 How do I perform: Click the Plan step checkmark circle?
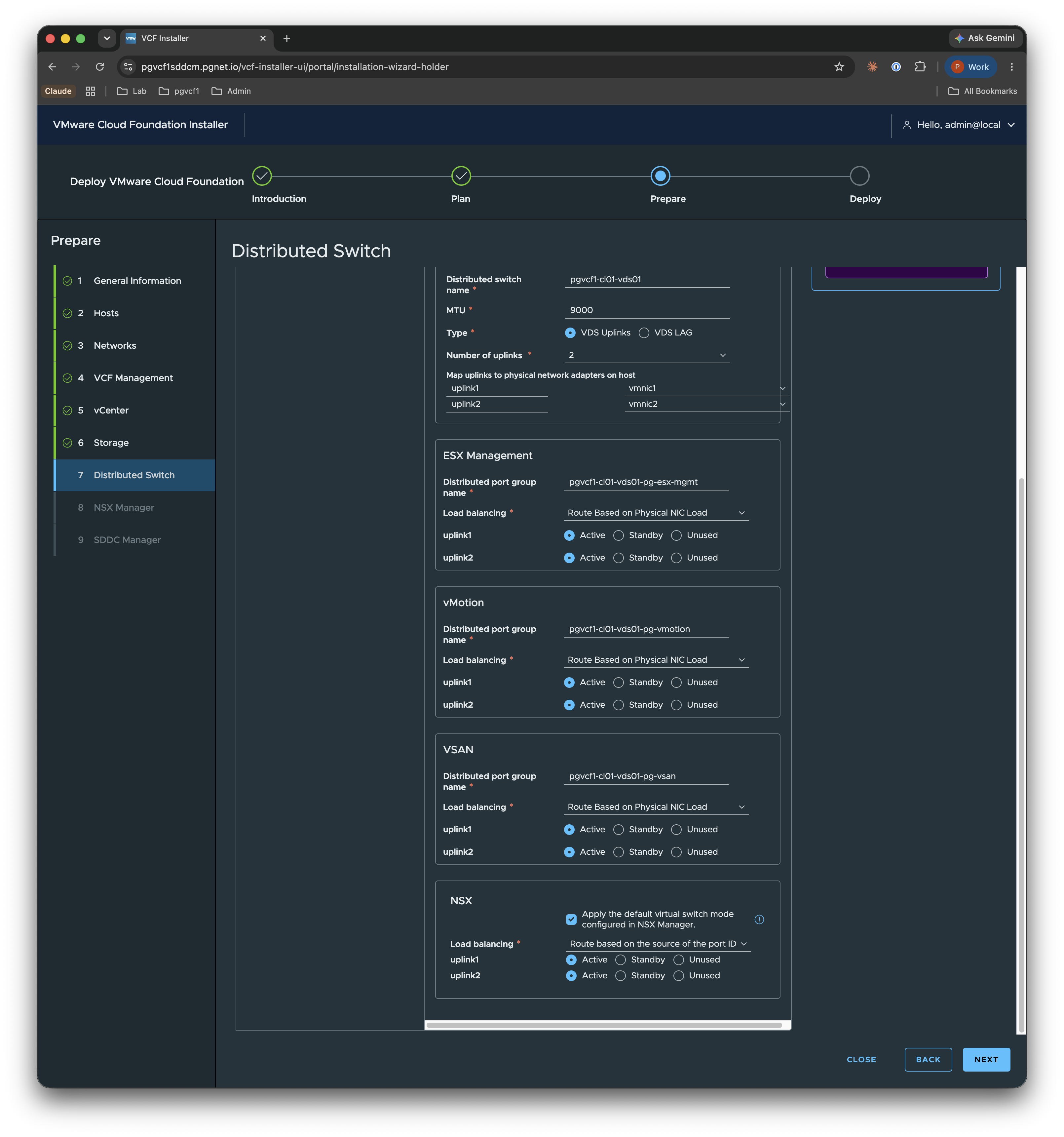coord(461,176)
